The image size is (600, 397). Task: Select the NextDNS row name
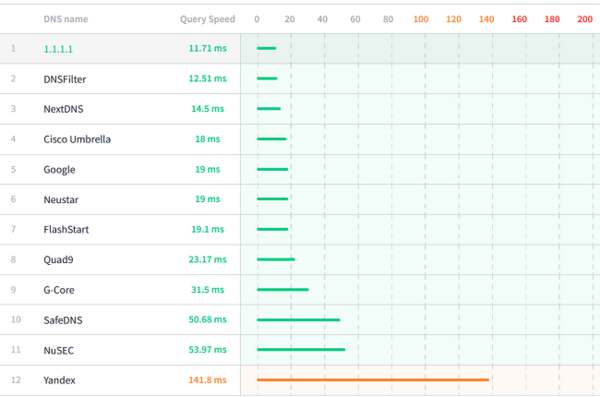63,109
